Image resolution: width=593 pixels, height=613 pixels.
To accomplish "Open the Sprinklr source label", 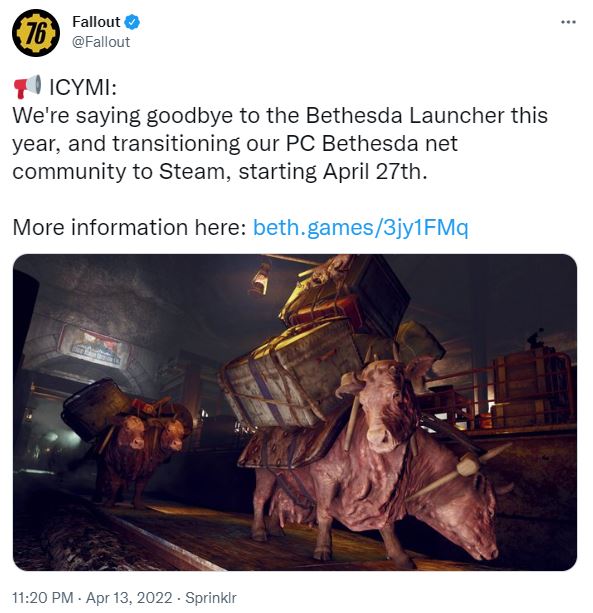I will (x=211, y=598).
